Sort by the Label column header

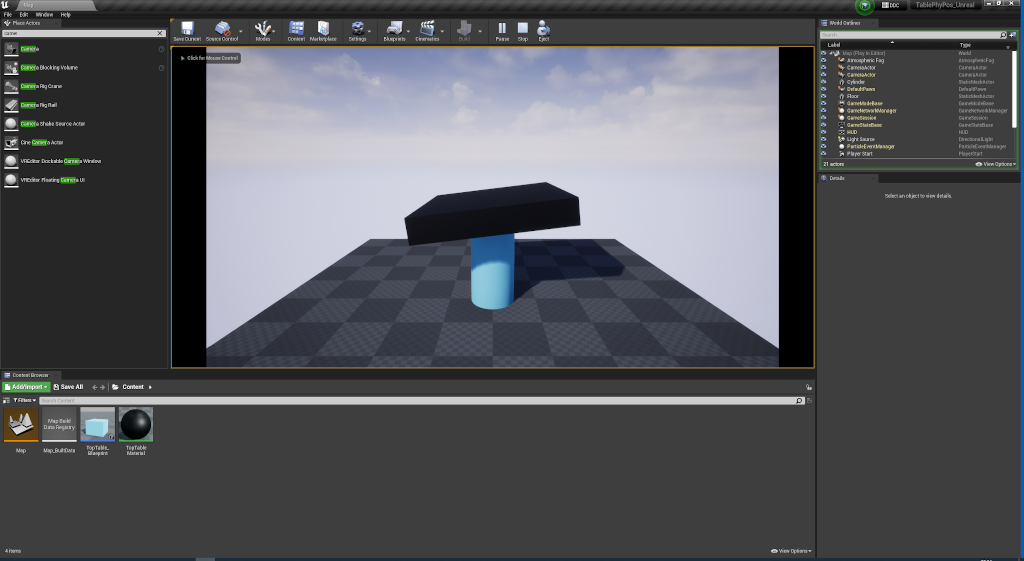pyautogui.click(x=834, y=45)
